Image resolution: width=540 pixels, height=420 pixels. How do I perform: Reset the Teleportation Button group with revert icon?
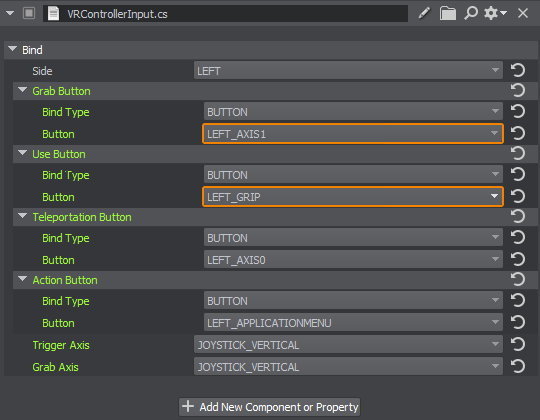tap(518, 217)
